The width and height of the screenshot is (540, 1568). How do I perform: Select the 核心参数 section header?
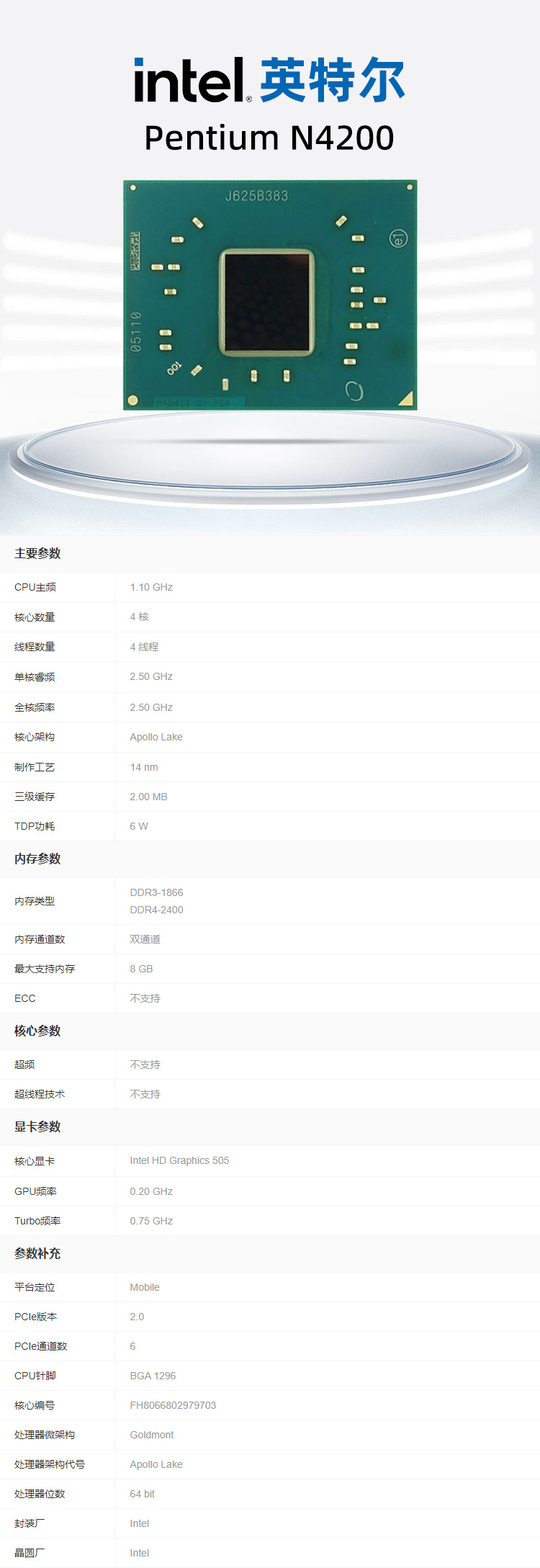coord(37,1031)
